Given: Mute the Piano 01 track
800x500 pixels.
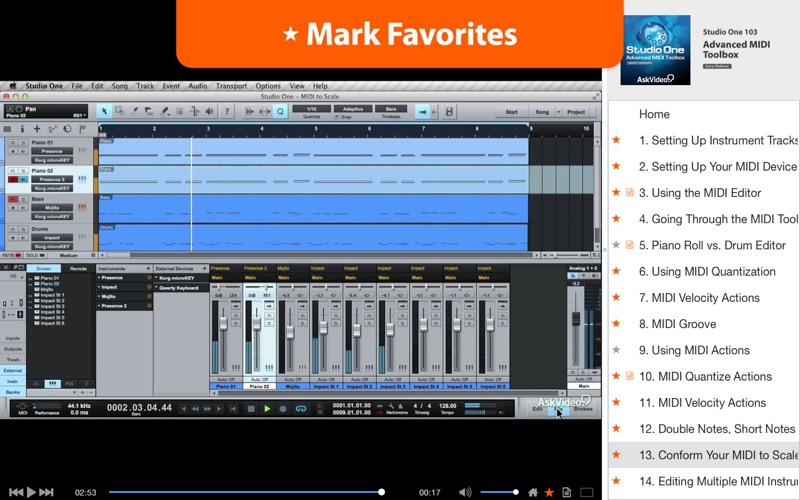Looking at the screenshot, I should click(x=13, y=143).
